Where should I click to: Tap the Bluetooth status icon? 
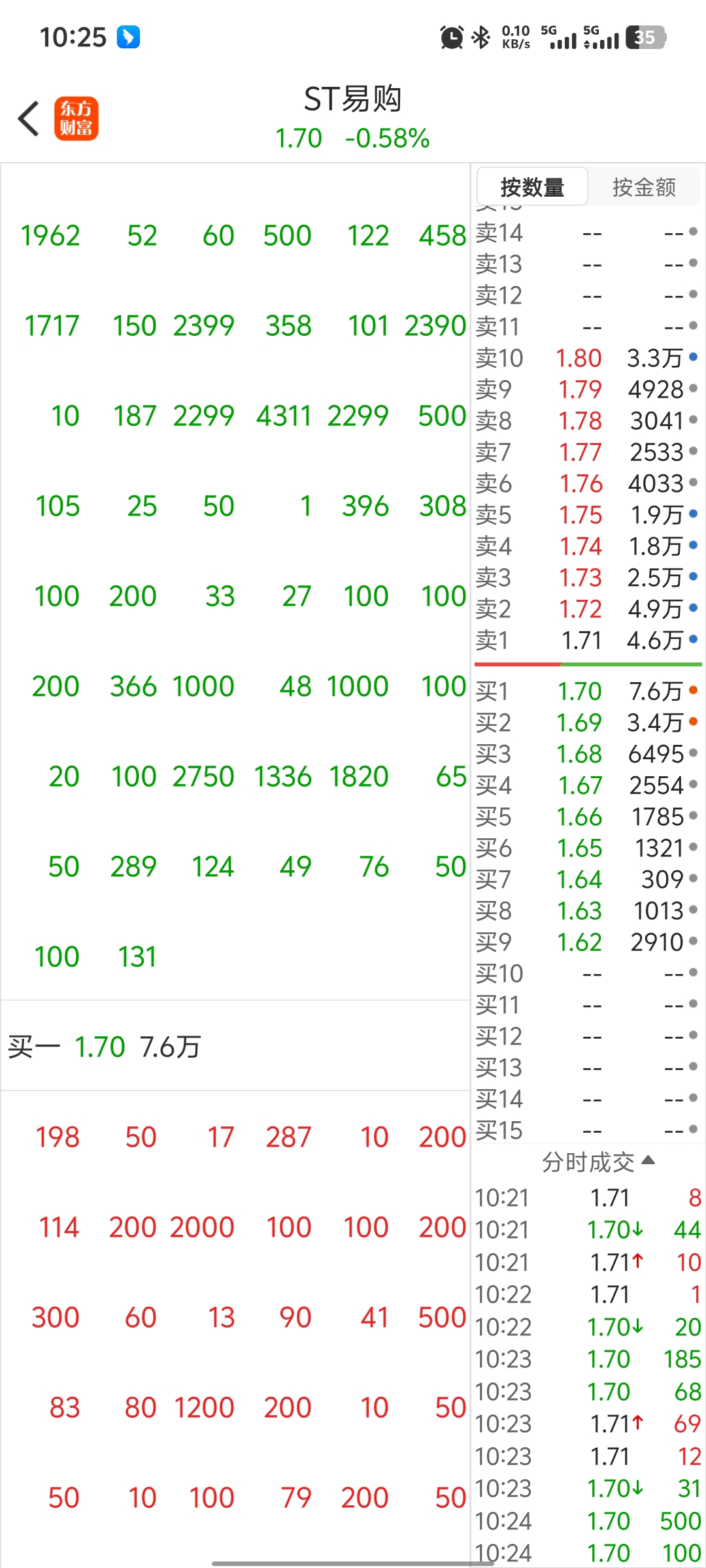pyautogui.click(x=481, y=37)
